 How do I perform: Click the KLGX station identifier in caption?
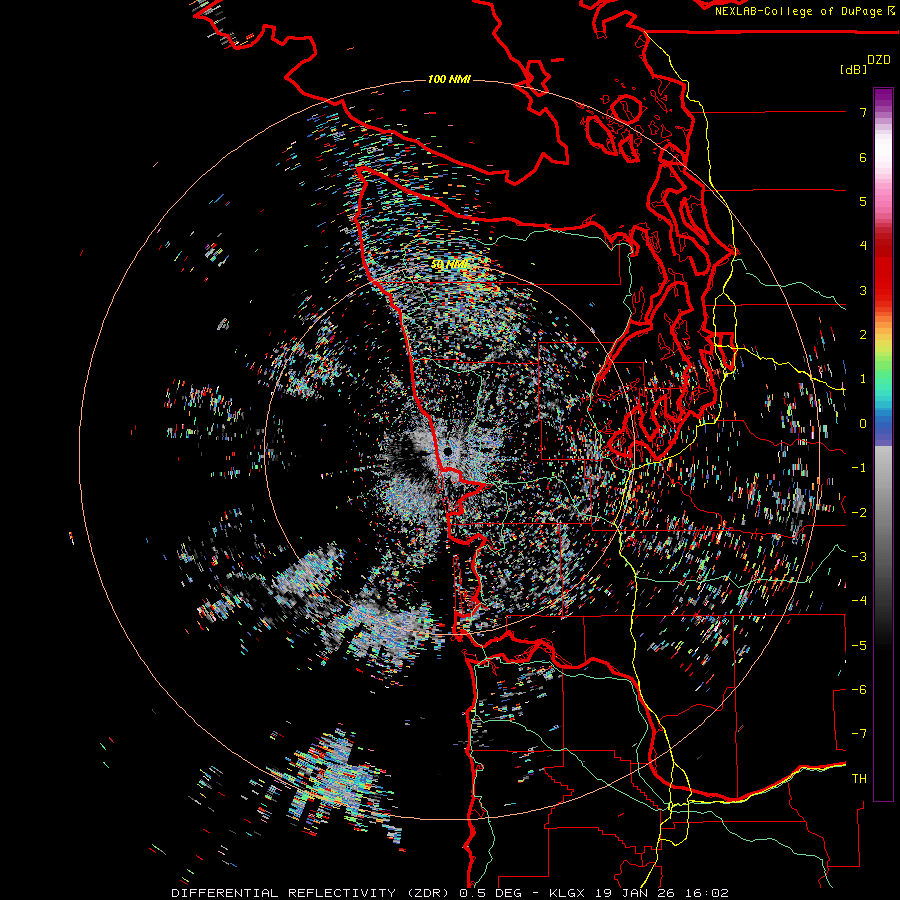pyautogui.click(x=567, y=893)
